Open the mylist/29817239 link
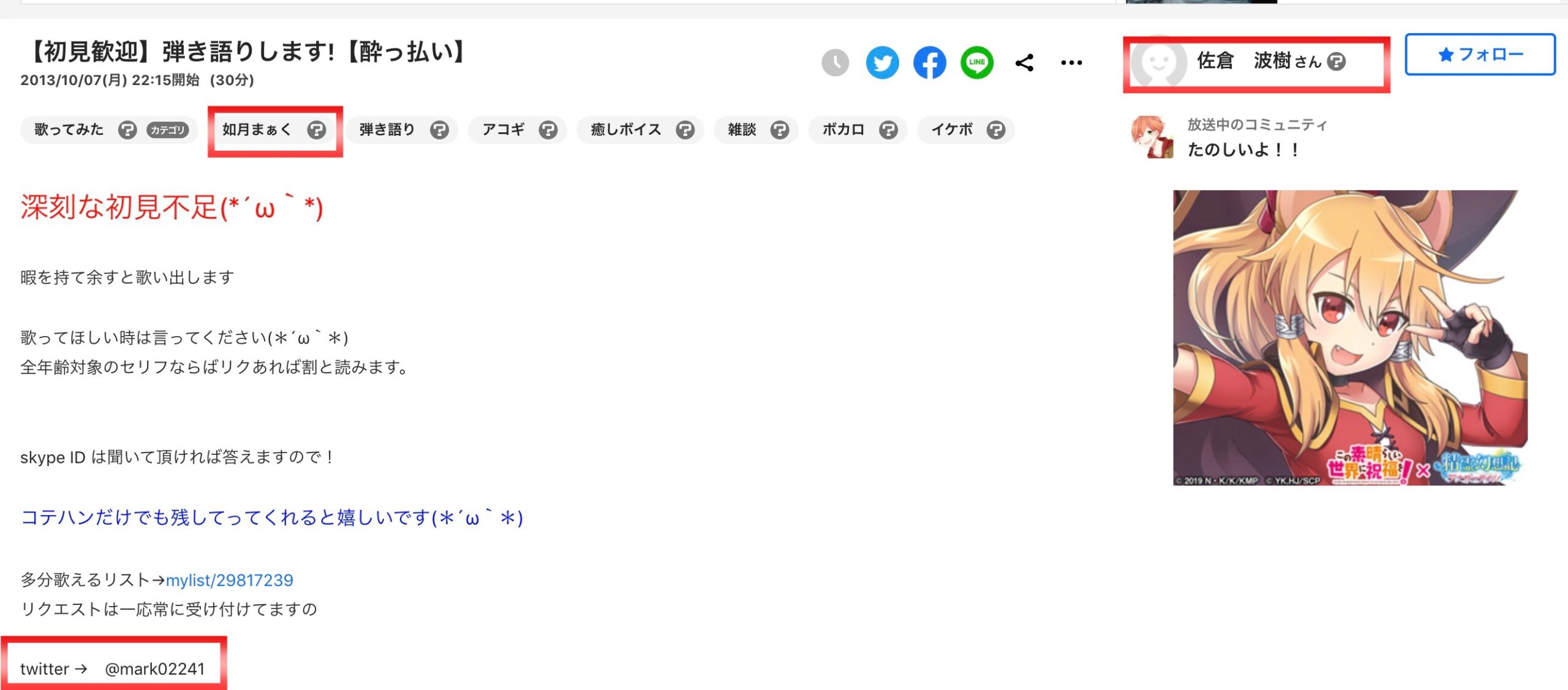This screenshot has height=690, width=1568. tap(230, 580)
